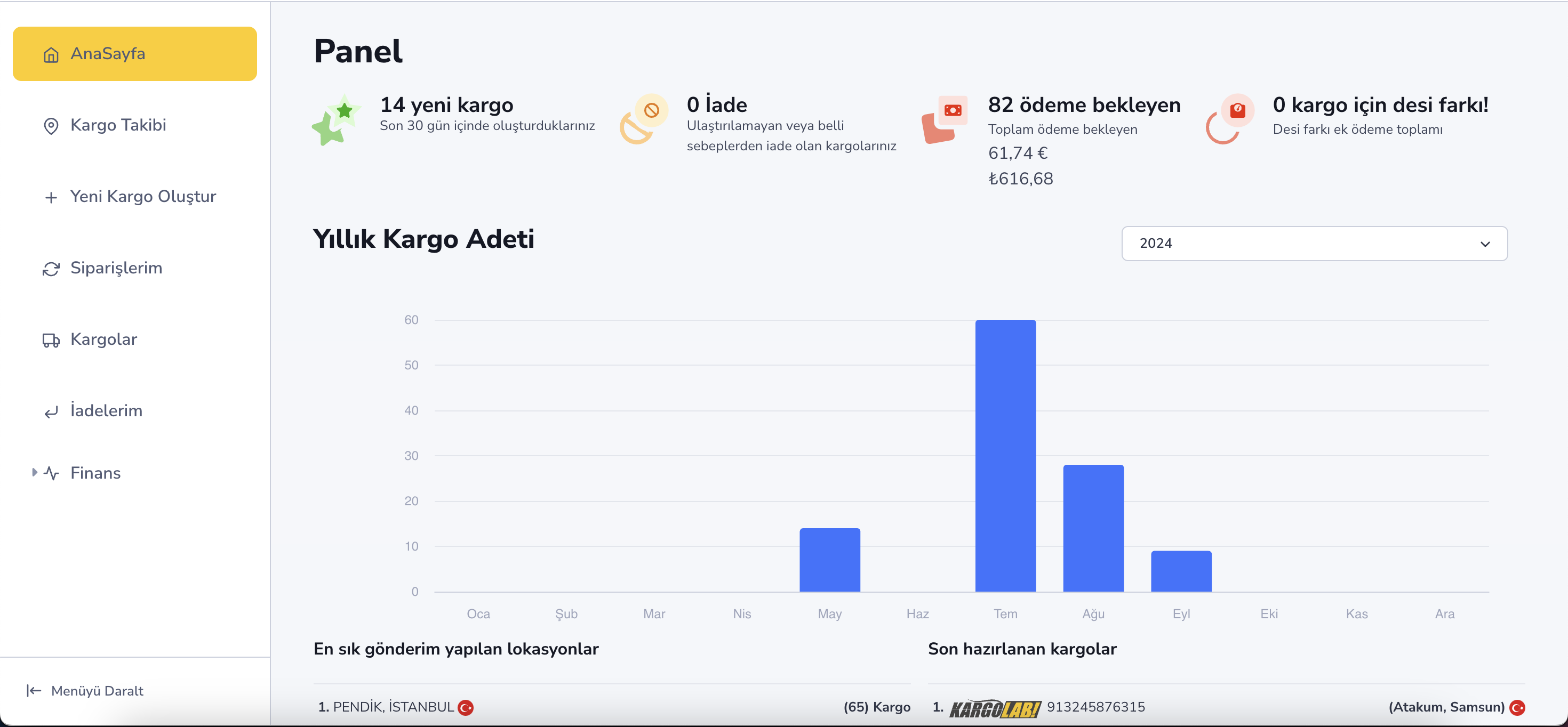Click the collapse arrow icon next to Menüyü Daralt

(x=34, y=691)
